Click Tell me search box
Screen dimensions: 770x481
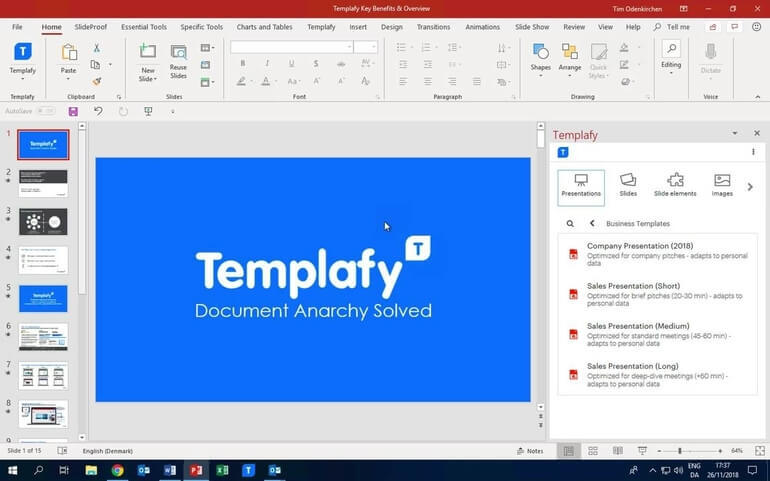click(x=672, y=27)
